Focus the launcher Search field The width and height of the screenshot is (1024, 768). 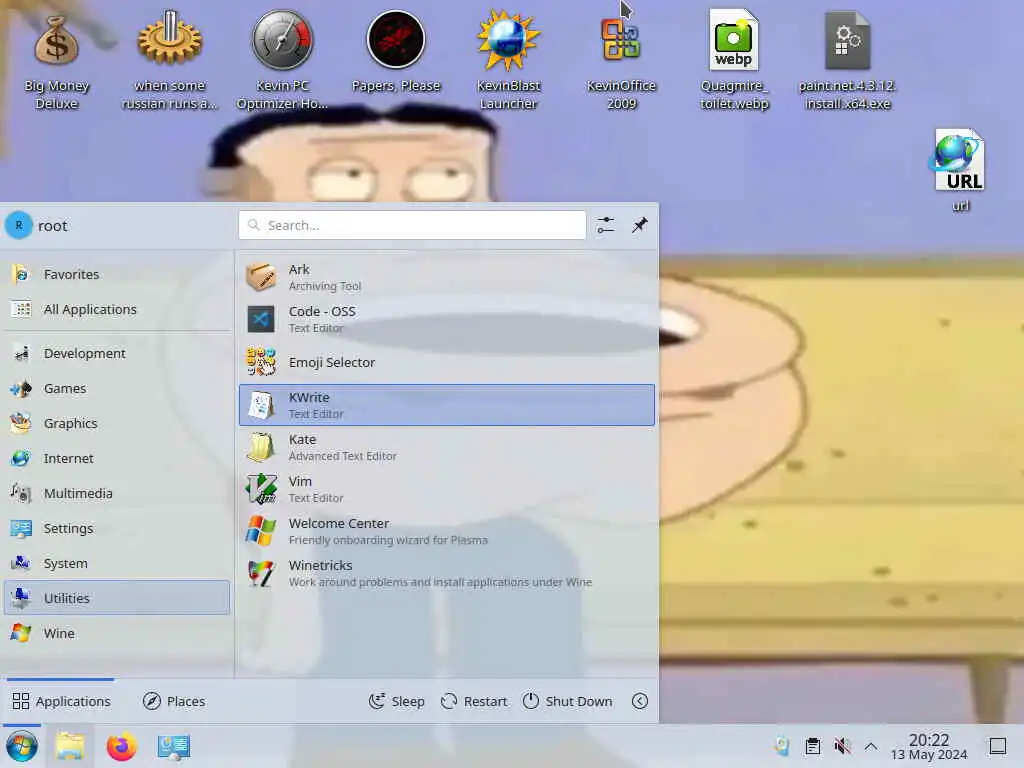click(x=412, y=225)
